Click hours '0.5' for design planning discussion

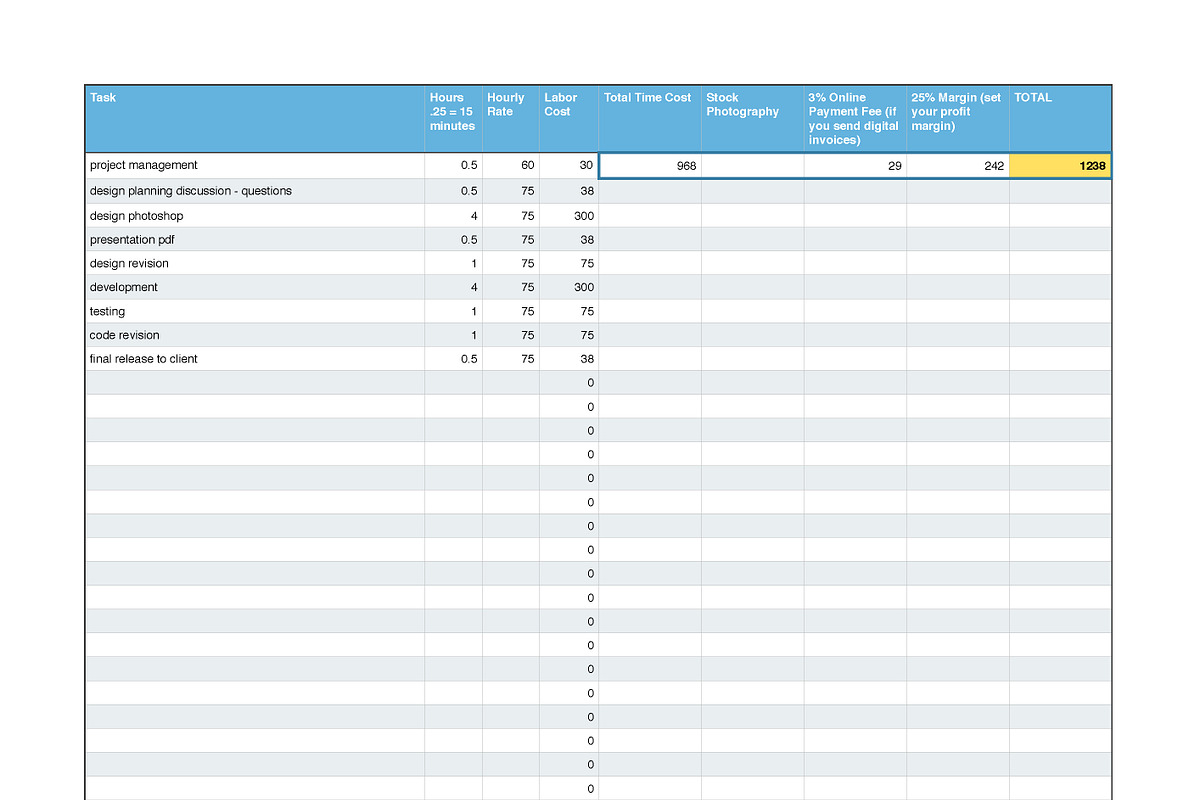click(x=454, y=191)
